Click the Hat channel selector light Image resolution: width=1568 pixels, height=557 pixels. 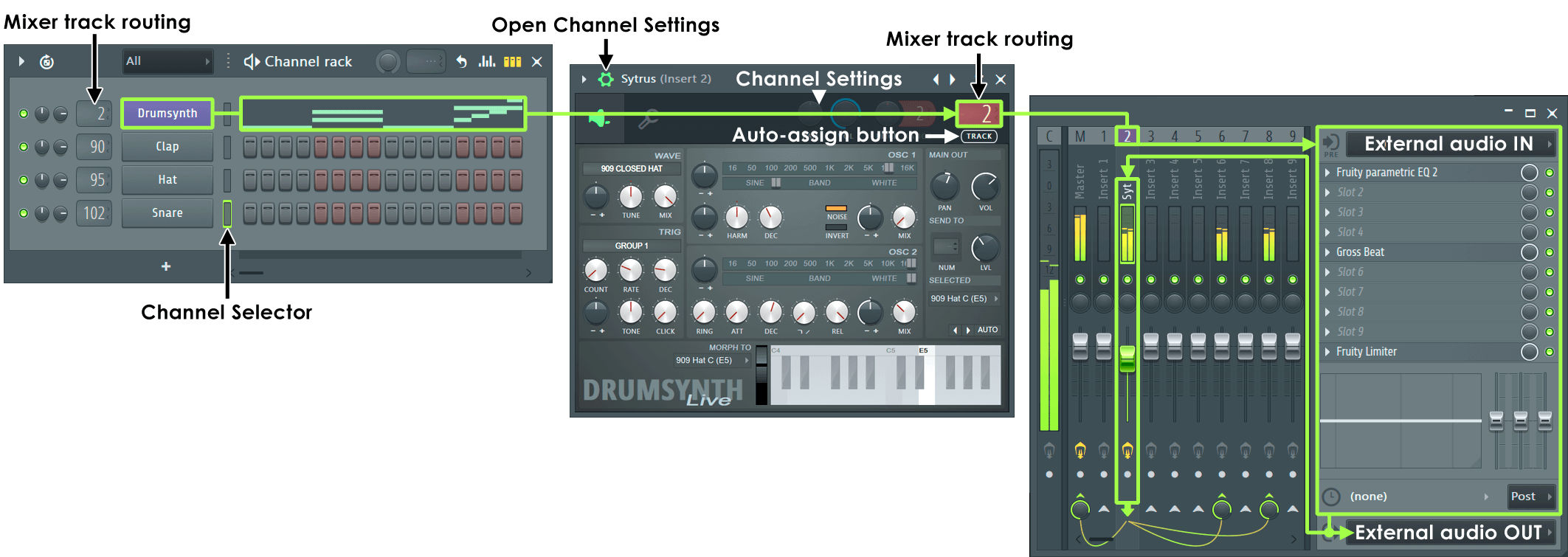point(227,180)
